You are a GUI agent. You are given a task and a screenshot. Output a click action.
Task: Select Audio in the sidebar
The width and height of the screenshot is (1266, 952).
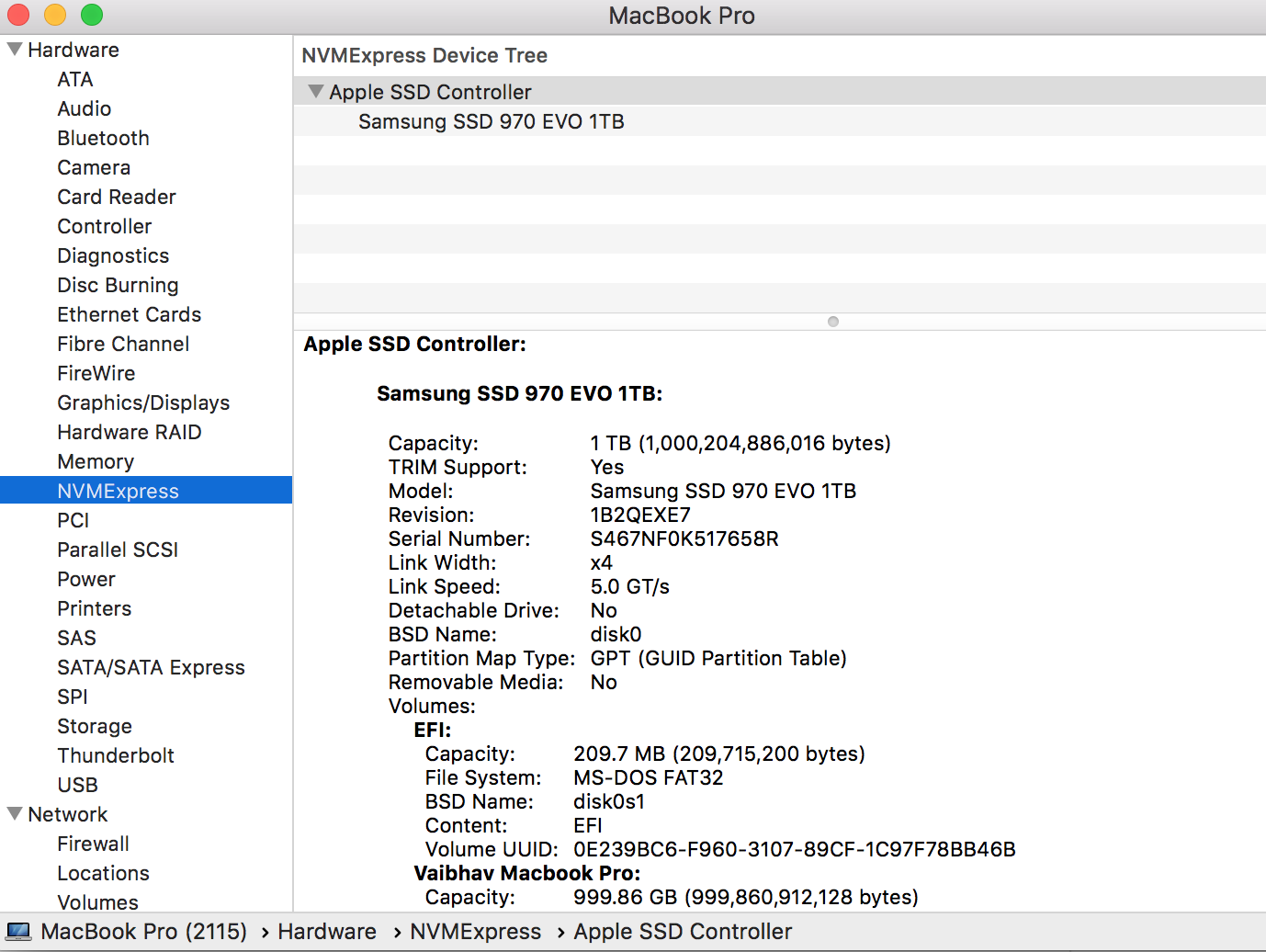click(x=85, y=108)
